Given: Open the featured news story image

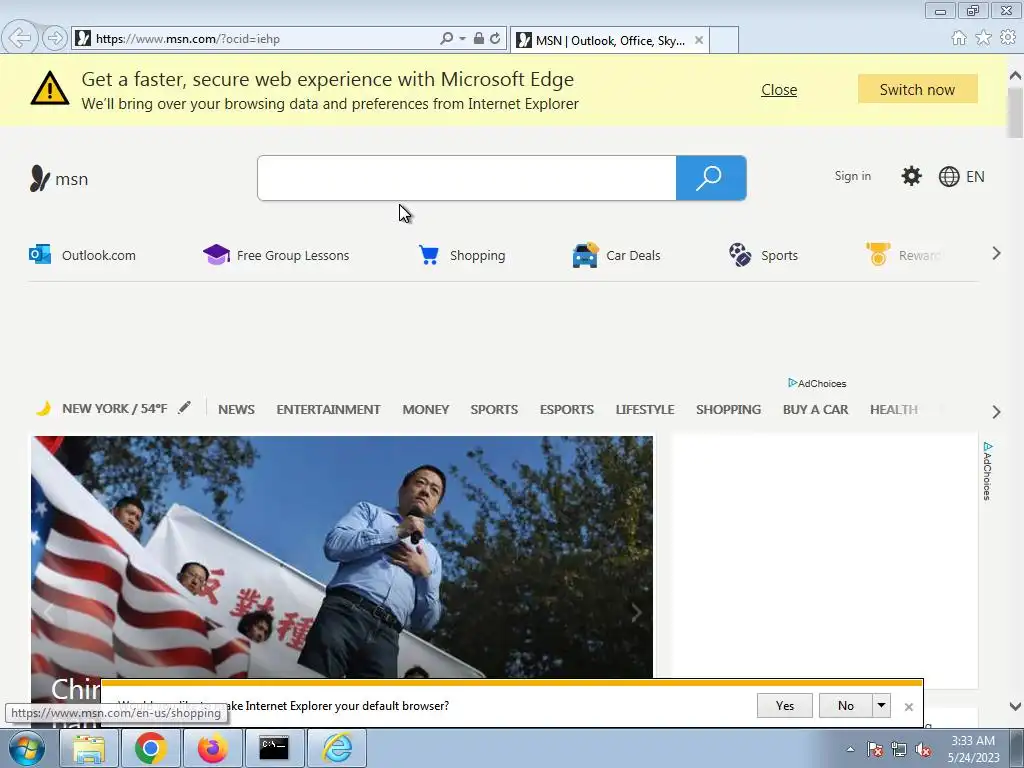Looking at the screenshot, I should click(x=342, y=556).
